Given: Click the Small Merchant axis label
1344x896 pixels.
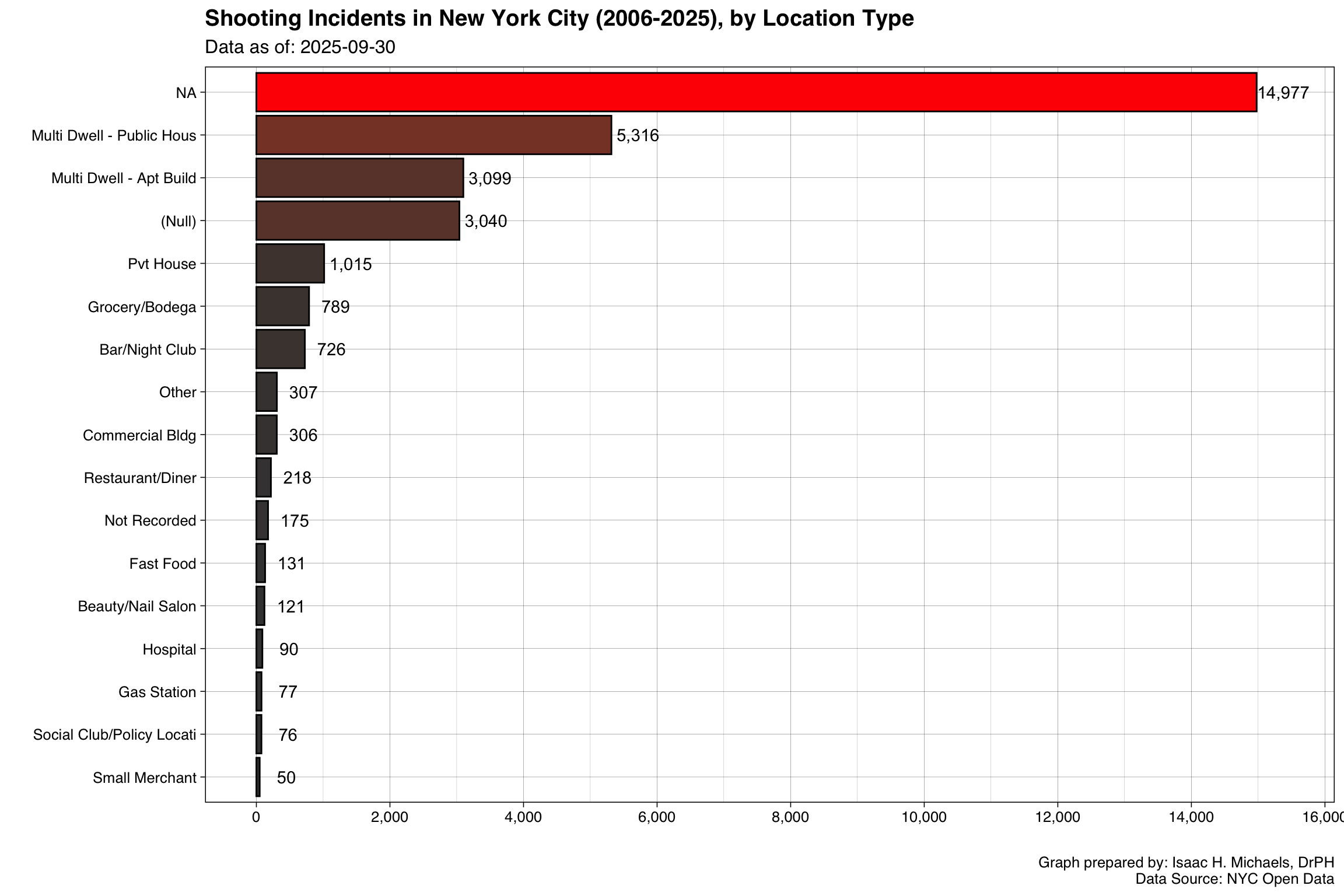Looking at the screenshot, I should [144, 778].
